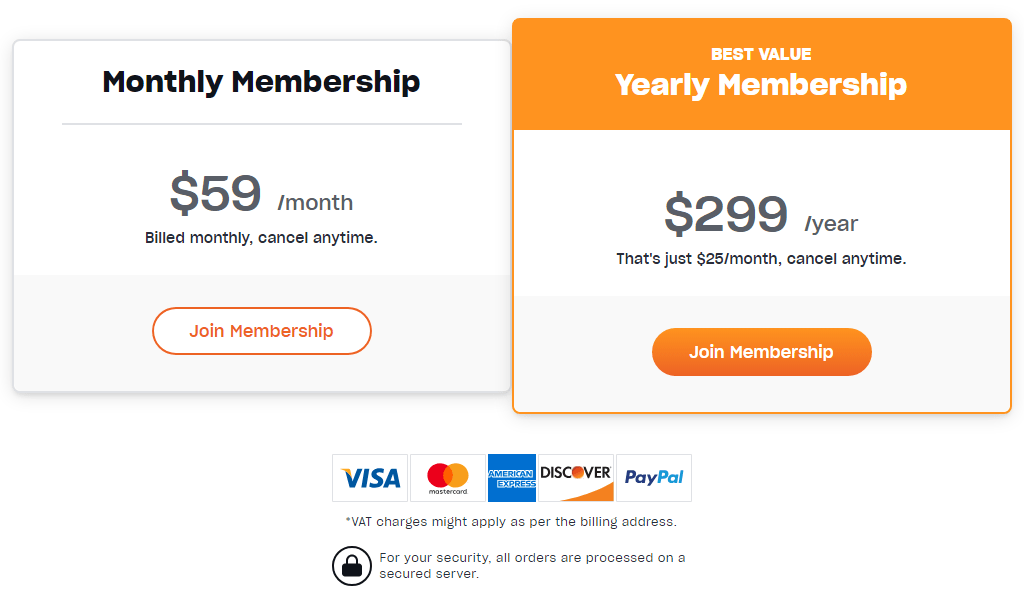Viewport: 1024px width, 593px height.
Task: Join the Yearly Membership plan
Action: click(x=762, y=352)
